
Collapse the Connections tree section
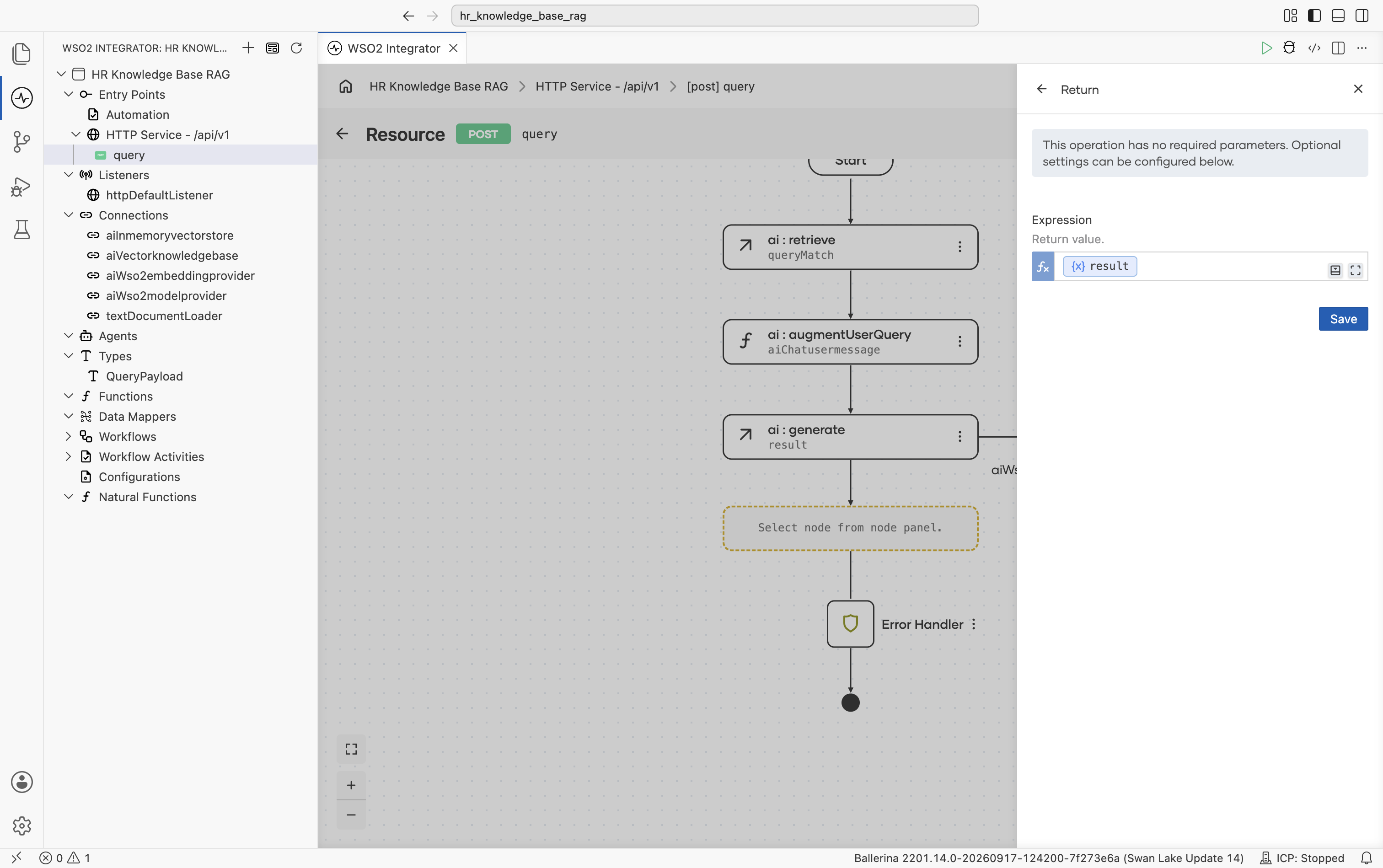[x=68, y=214]
